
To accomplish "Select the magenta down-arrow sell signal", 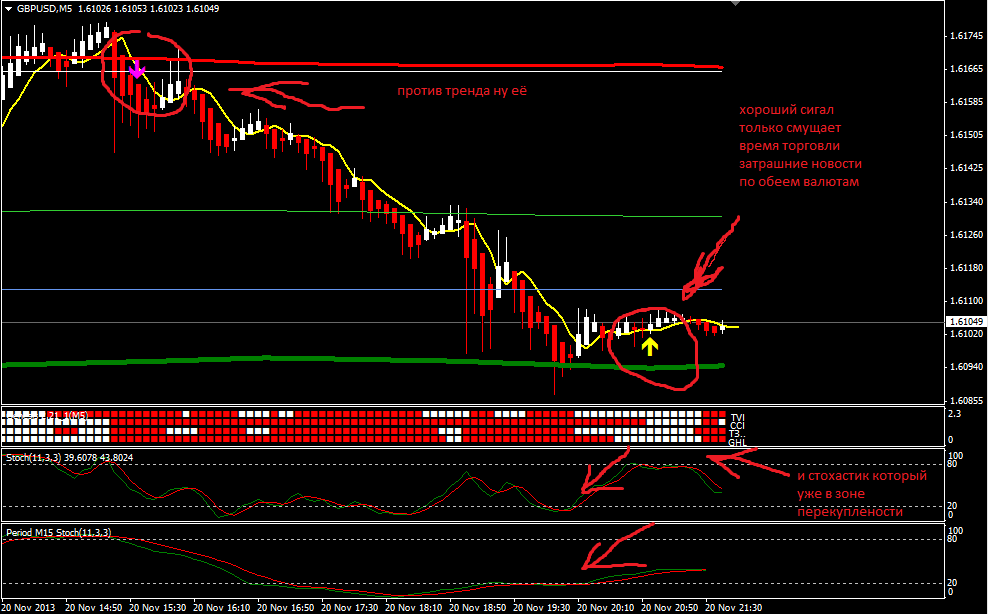I will (136, 69).
